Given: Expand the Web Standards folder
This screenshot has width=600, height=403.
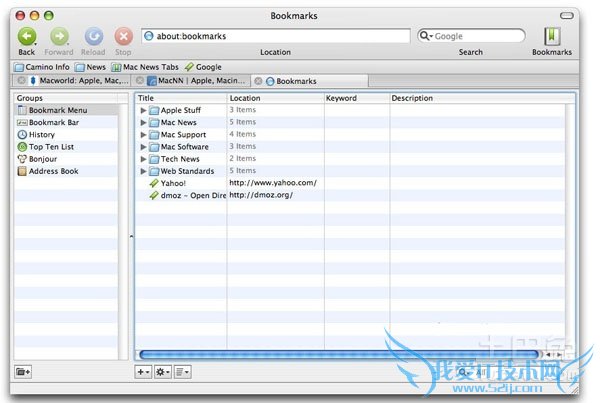Looking at the screenshot, I should point(143,171).
